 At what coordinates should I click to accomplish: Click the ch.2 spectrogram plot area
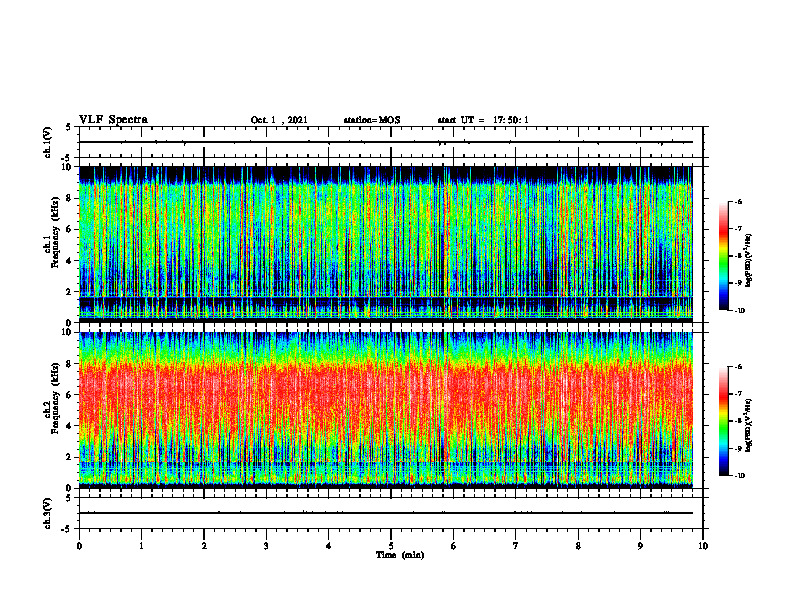pos(386,410)
